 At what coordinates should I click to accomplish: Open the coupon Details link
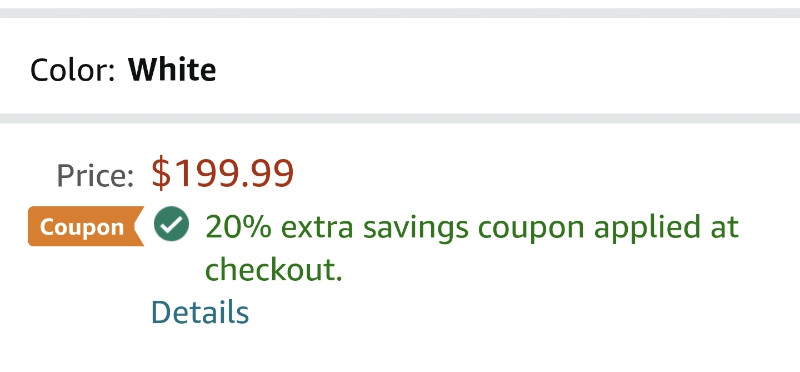pyautogui.click(x=200, y=312)
